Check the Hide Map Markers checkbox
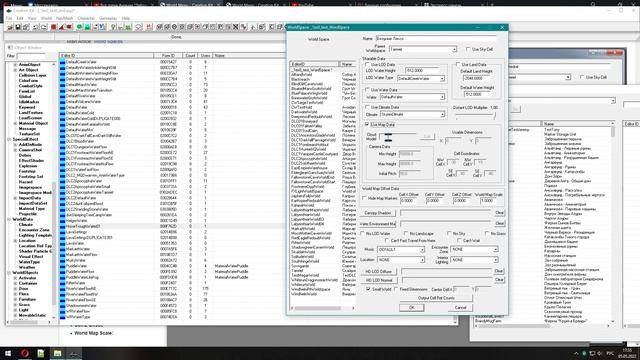This screenshot has height=360, width=640. [x=364, y=198]
